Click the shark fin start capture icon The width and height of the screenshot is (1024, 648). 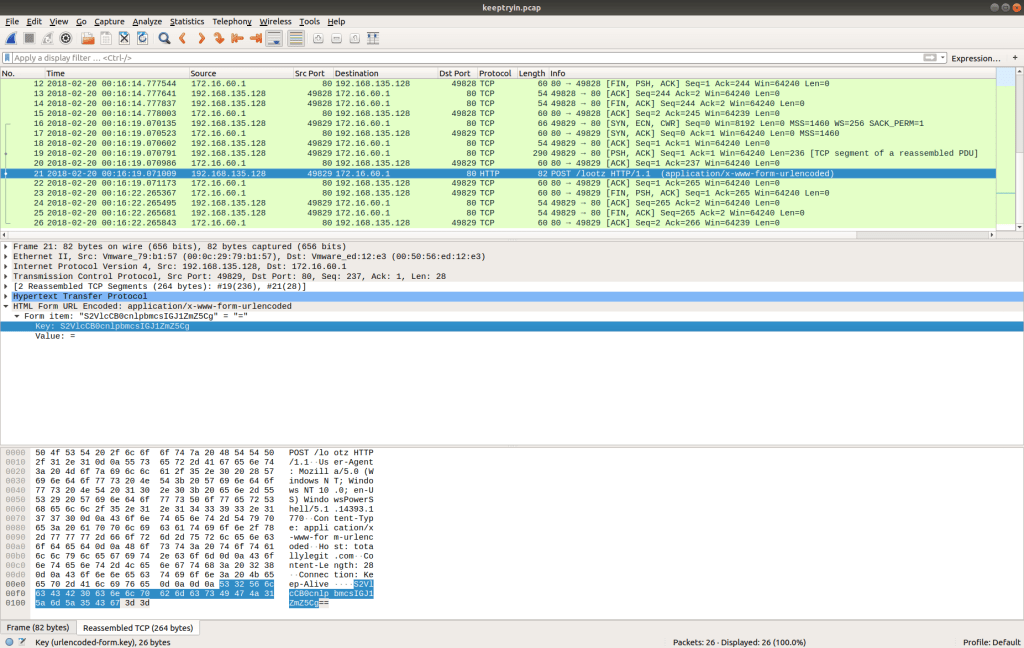(x=10, y=38)
